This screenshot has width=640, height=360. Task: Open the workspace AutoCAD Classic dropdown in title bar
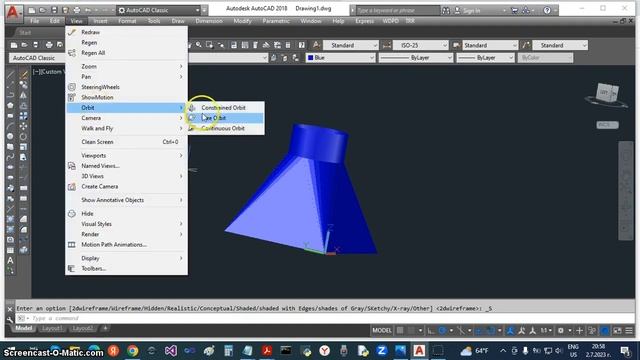pyautogui.click(x=159, y=10)
